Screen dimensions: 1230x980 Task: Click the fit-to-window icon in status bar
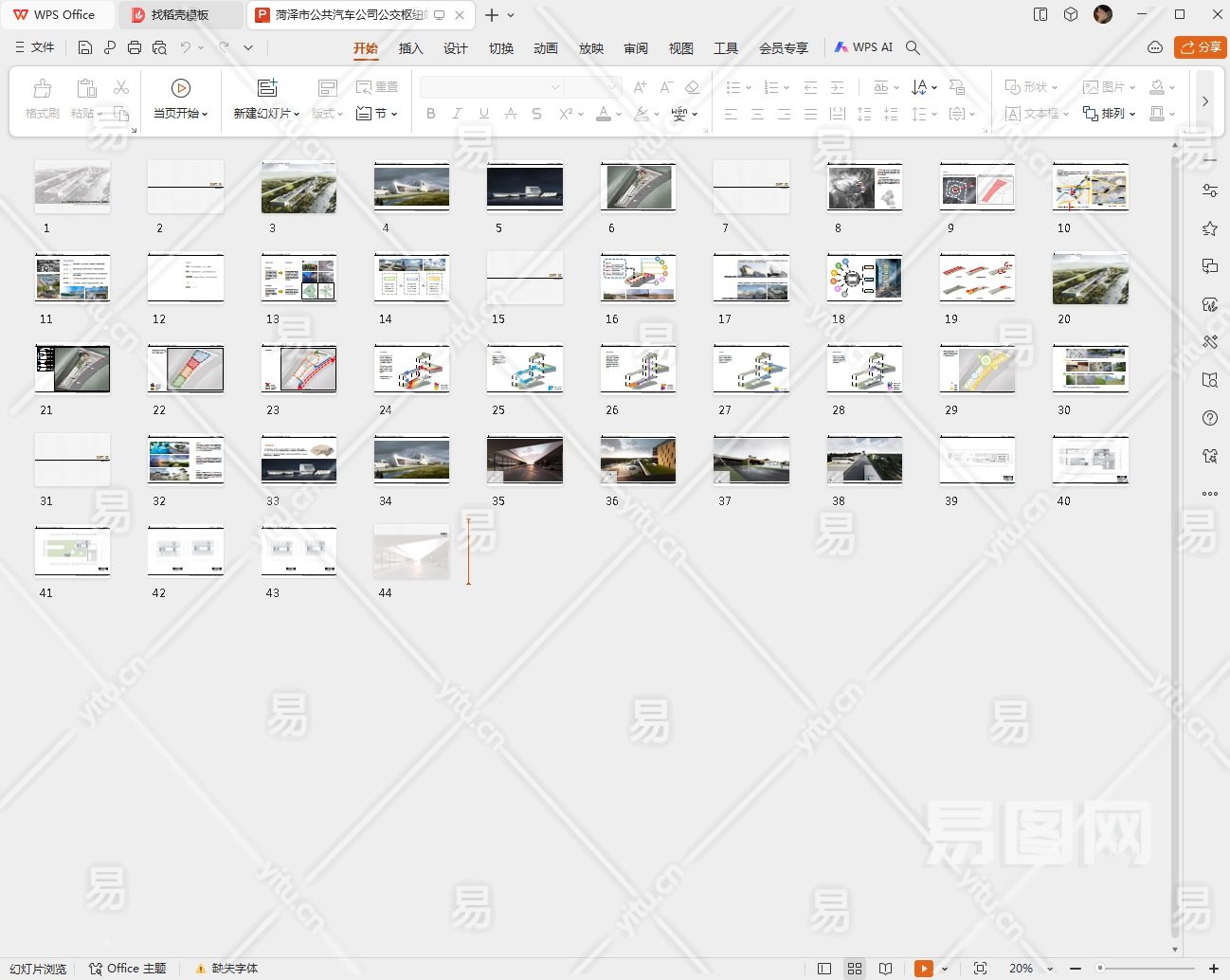tap(980, 969)
